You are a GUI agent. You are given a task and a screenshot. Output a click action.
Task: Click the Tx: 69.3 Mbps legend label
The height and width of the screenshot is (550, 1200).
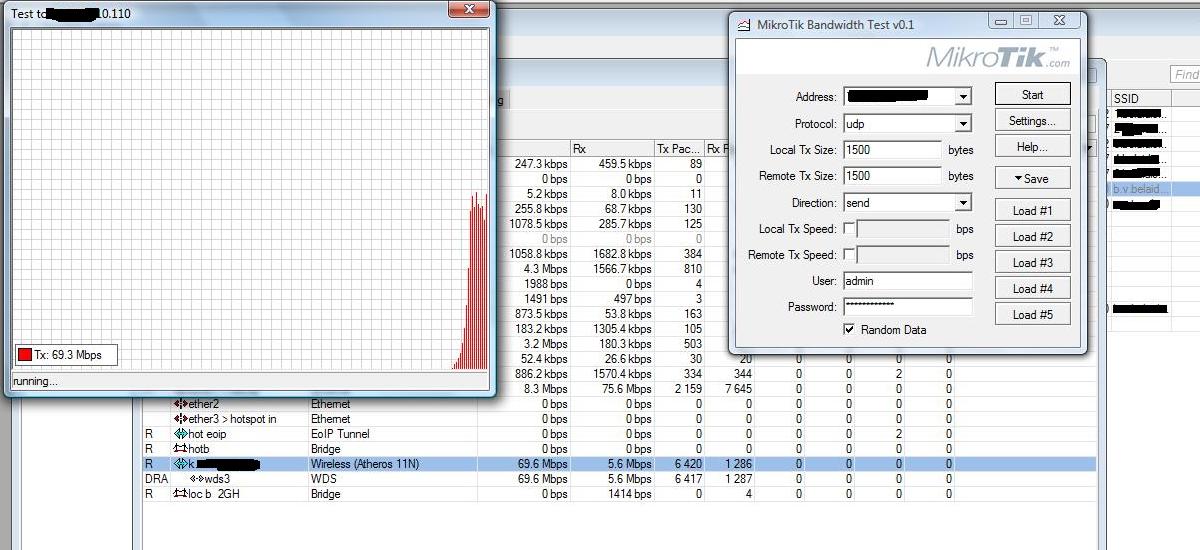click(x=68, y=355)
